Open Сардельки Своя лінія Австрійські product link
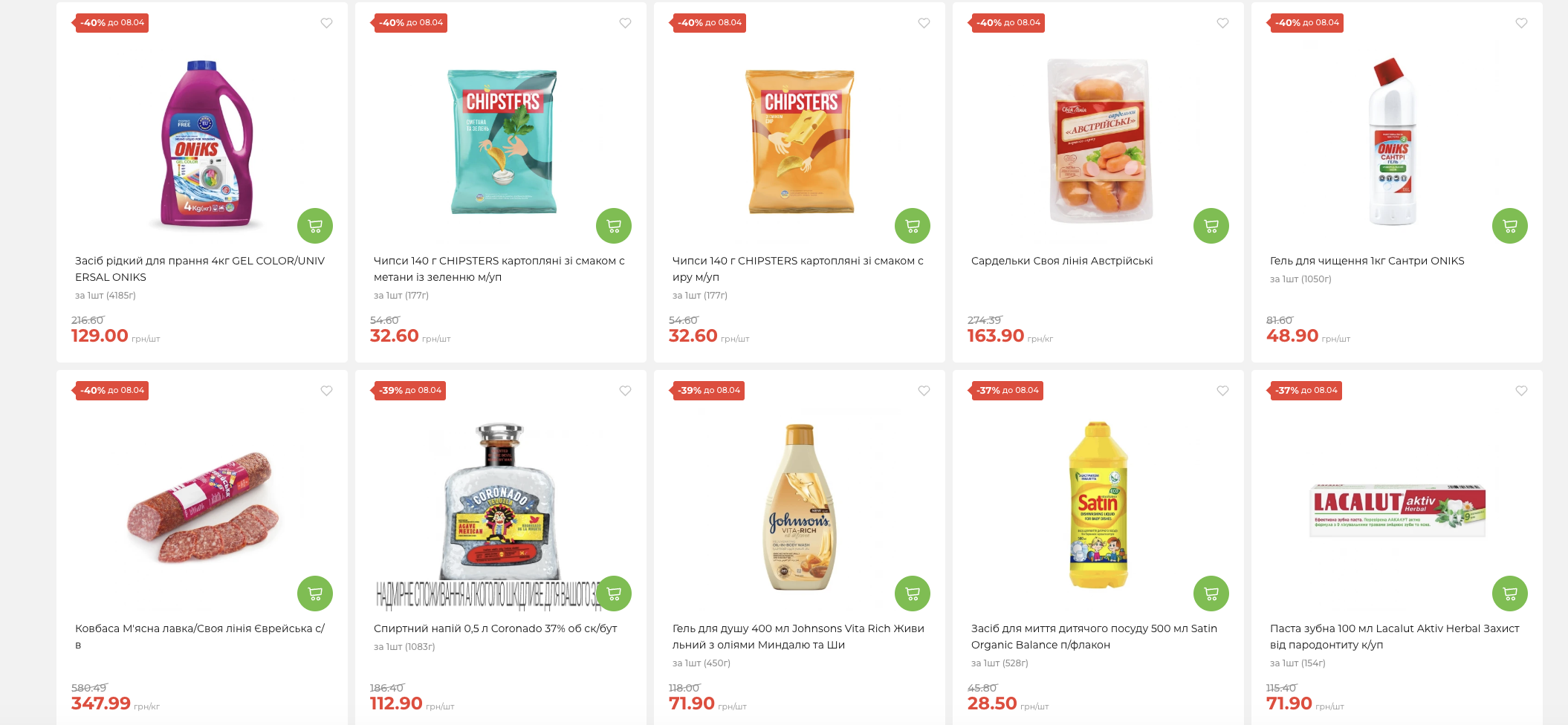This screenshot has height=725, width=1568. [x=1061, y=261]
